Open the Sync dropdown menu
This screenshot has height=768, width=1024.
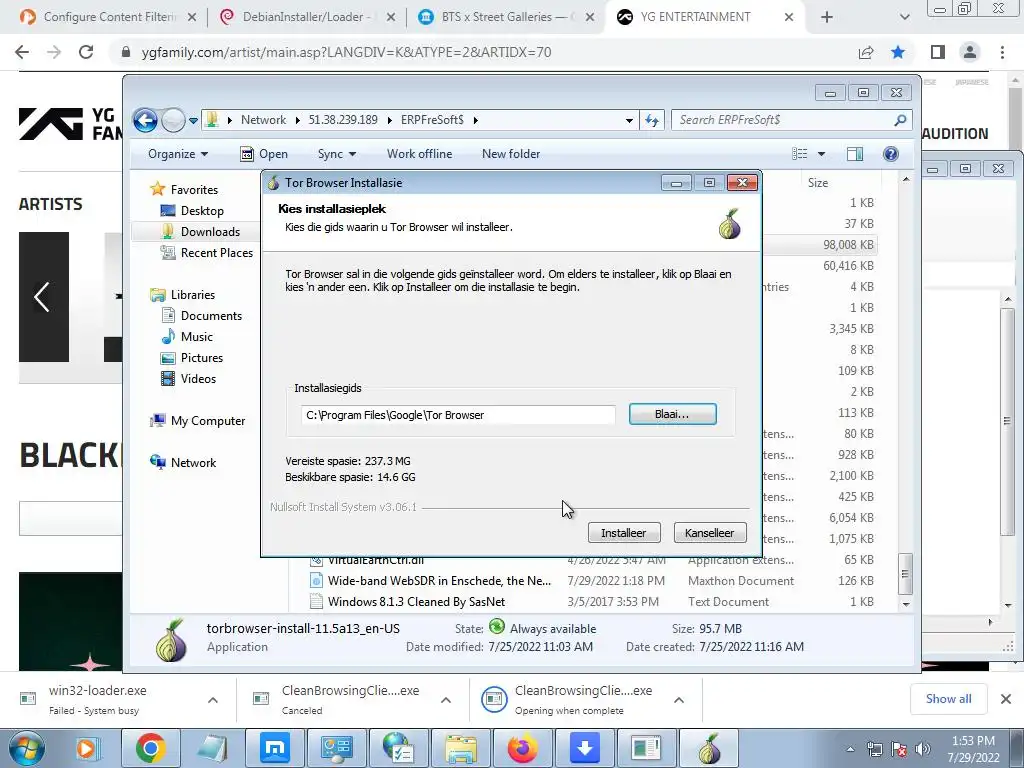336,154
